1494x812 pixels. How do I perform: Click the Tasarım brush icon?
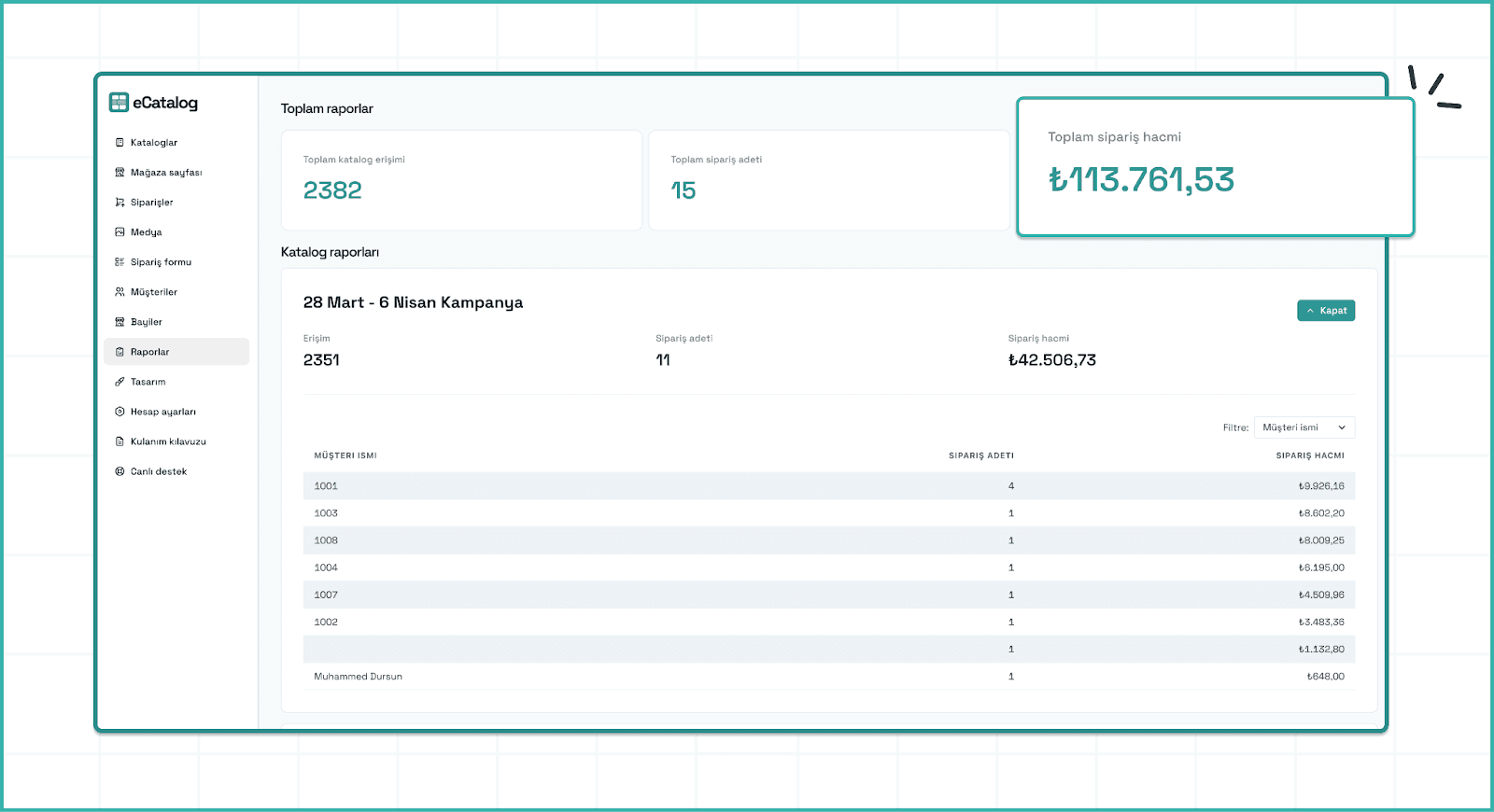coord(120,382)
